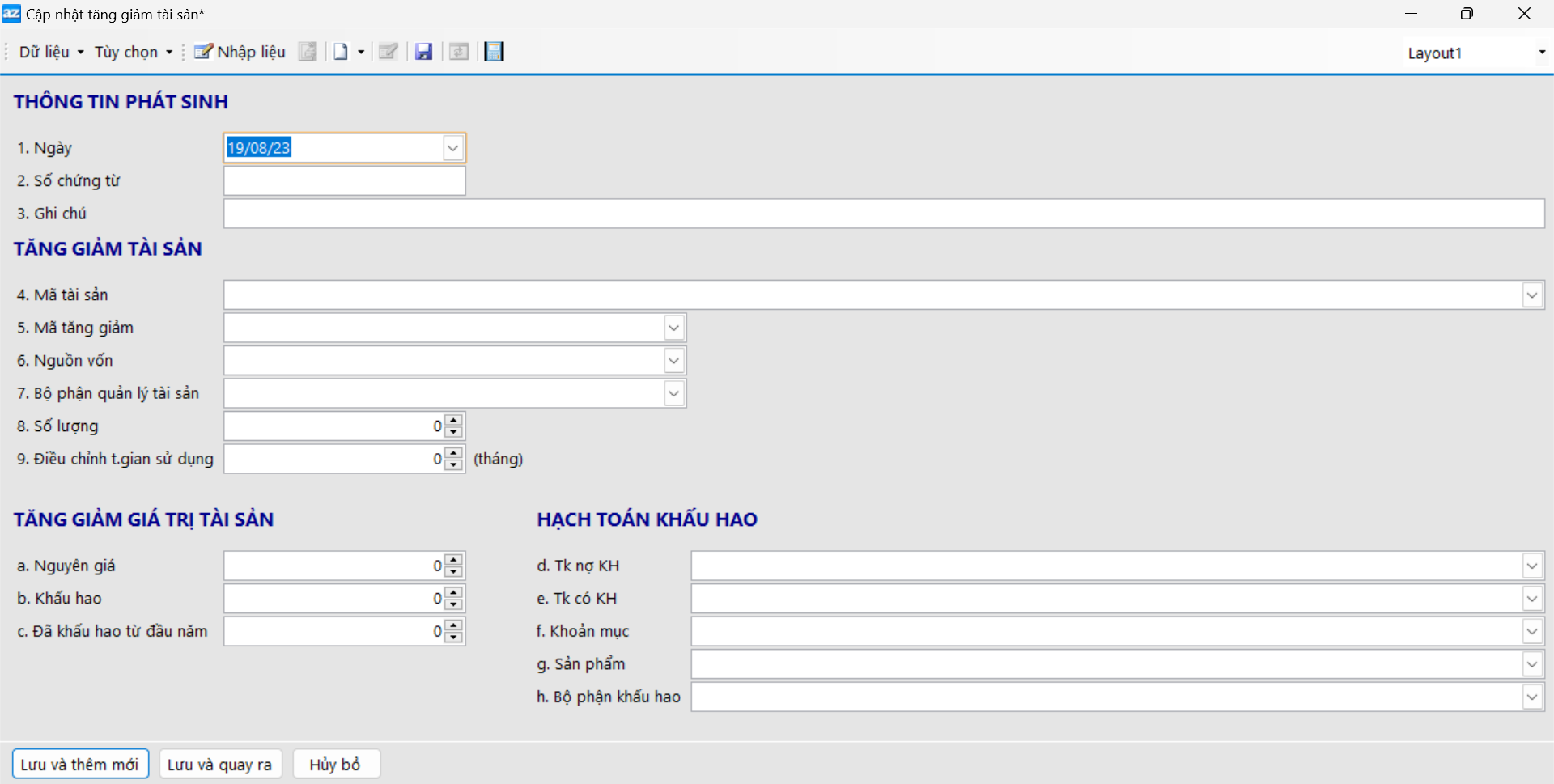Screen dimensions: 1554x784
Task: Decrease Nguyên giá with the down arrow
Action: 454,572
